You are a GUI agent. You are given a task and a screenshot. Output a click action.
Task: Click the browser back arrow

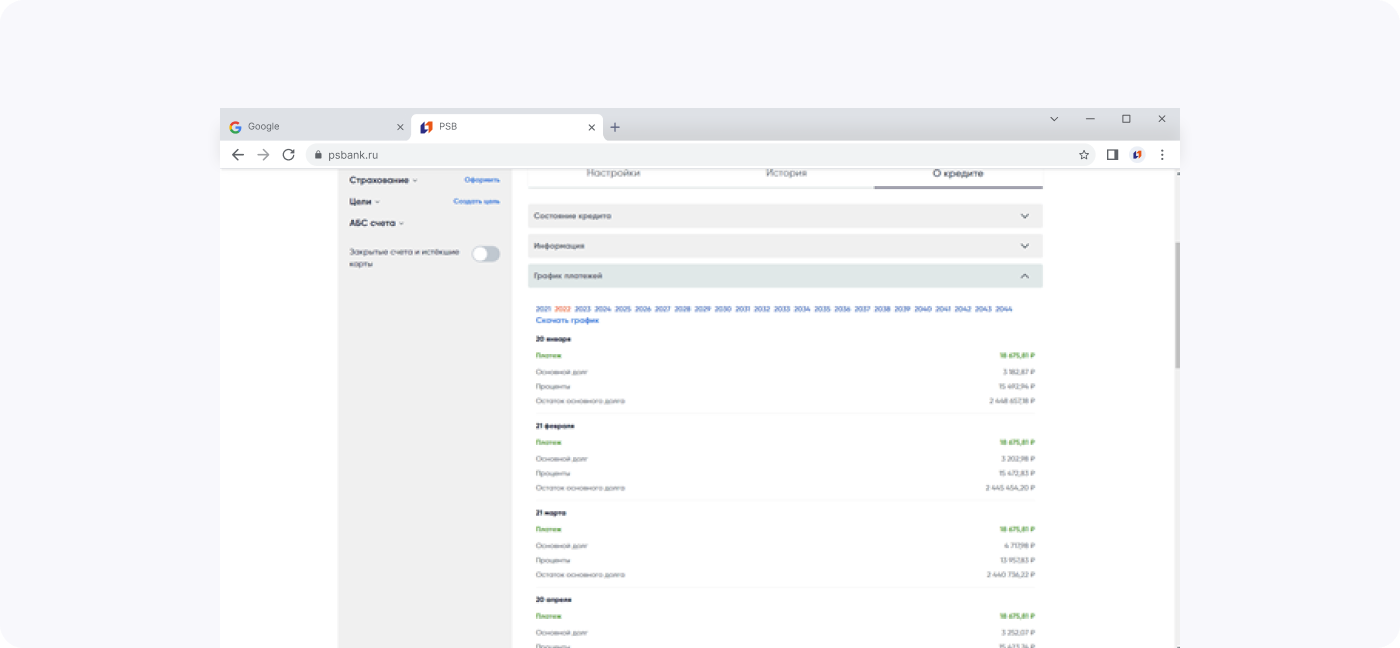pyautogui.click(x=237, y=155)
